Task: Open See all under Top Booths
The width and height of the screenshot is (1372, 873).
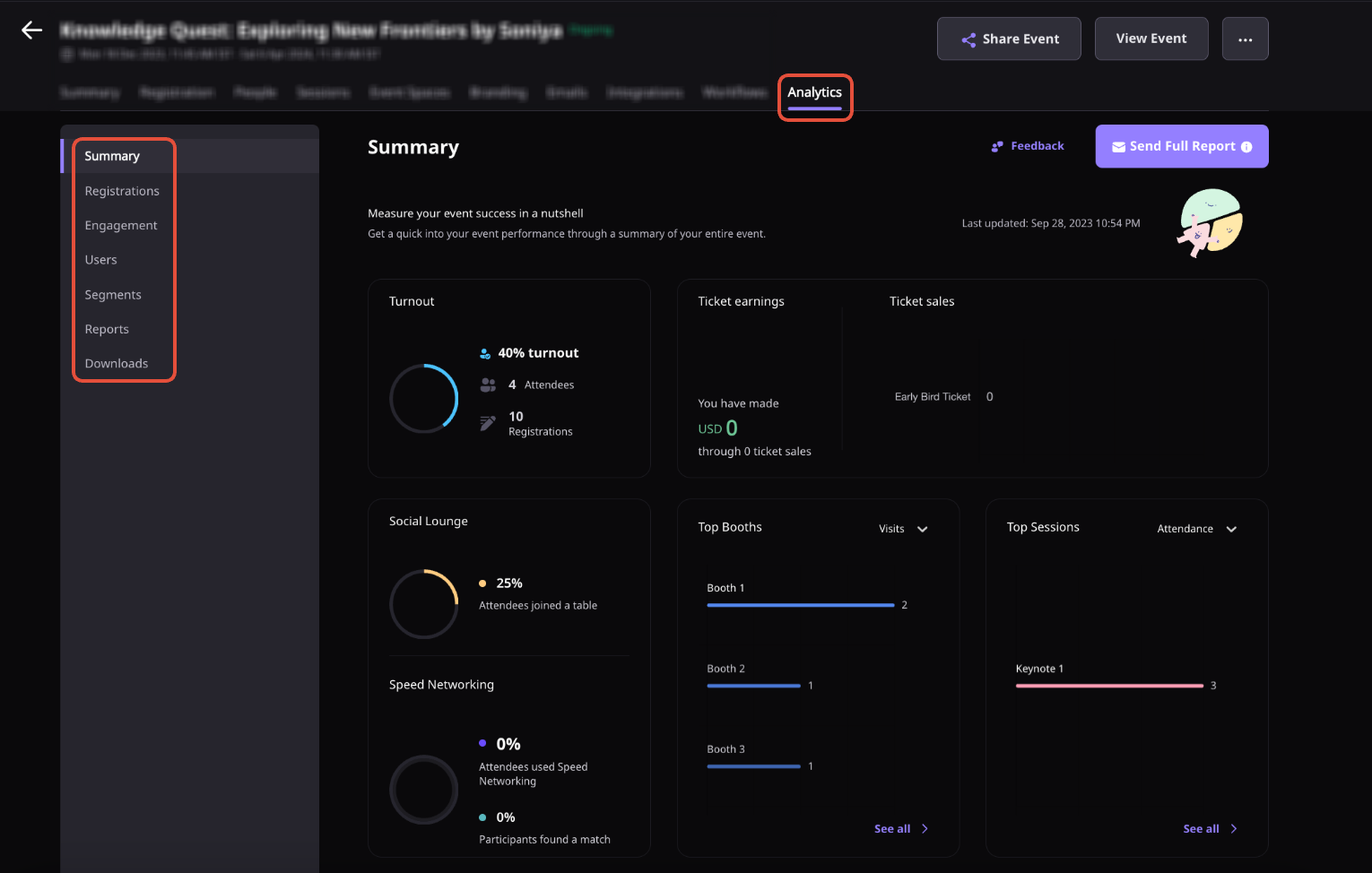Action: click(x=900, y=829)
